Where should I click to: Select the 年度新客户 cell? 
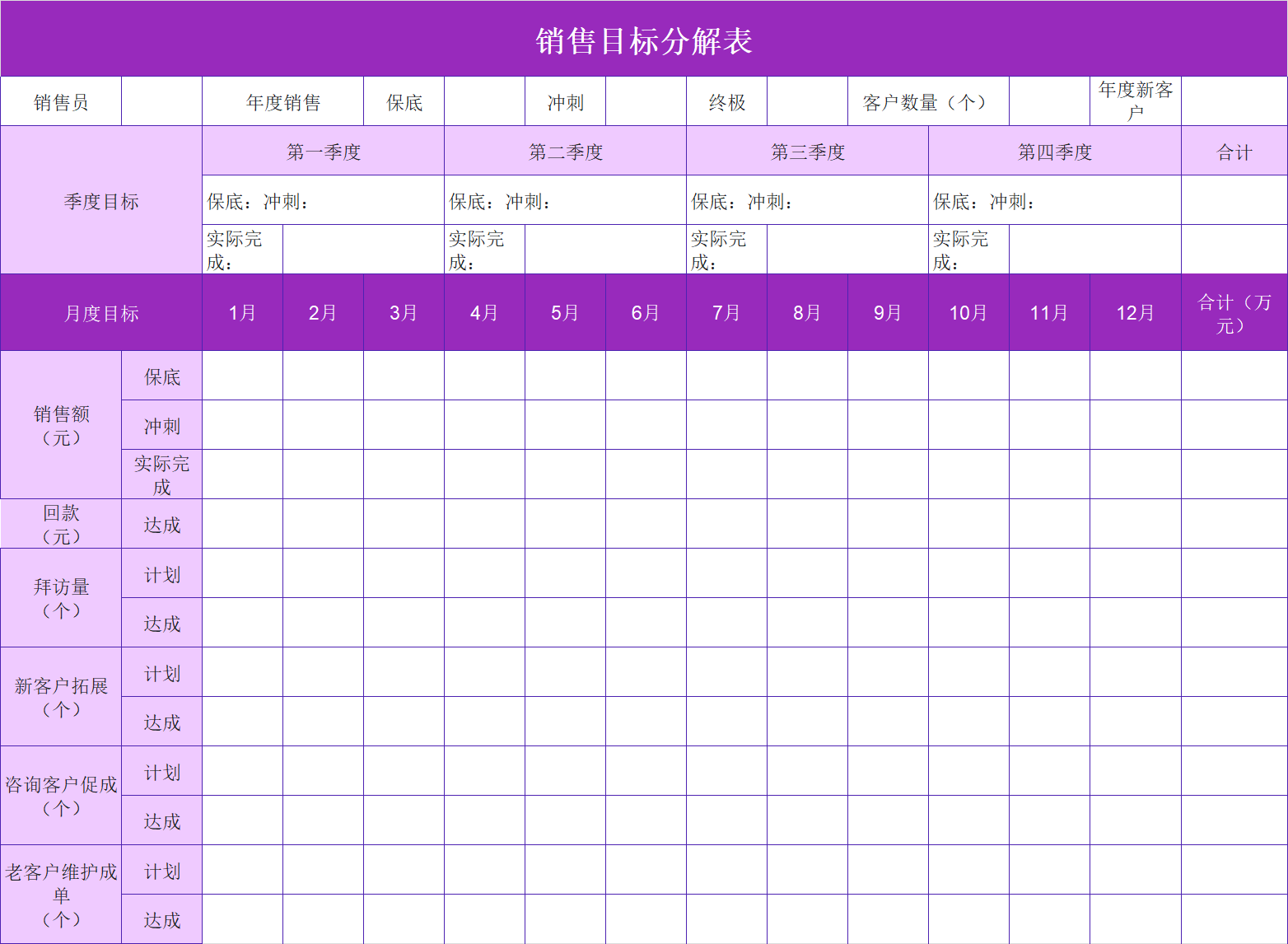click(x=1135, y=100)
